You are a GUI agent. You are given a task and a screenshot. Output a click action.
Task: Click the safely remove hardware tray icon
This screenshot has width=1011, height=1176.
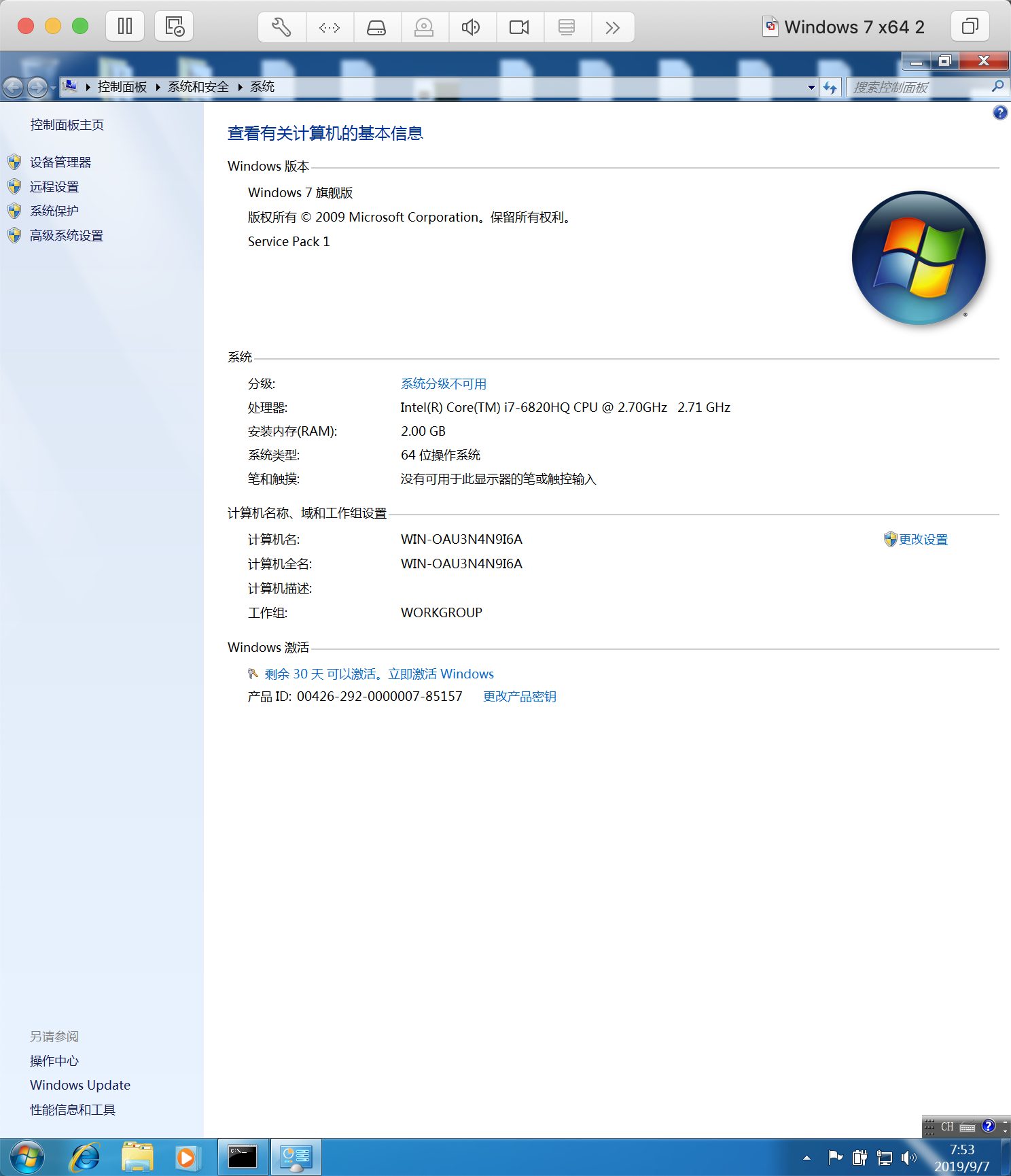click(x=860, y=1157)
